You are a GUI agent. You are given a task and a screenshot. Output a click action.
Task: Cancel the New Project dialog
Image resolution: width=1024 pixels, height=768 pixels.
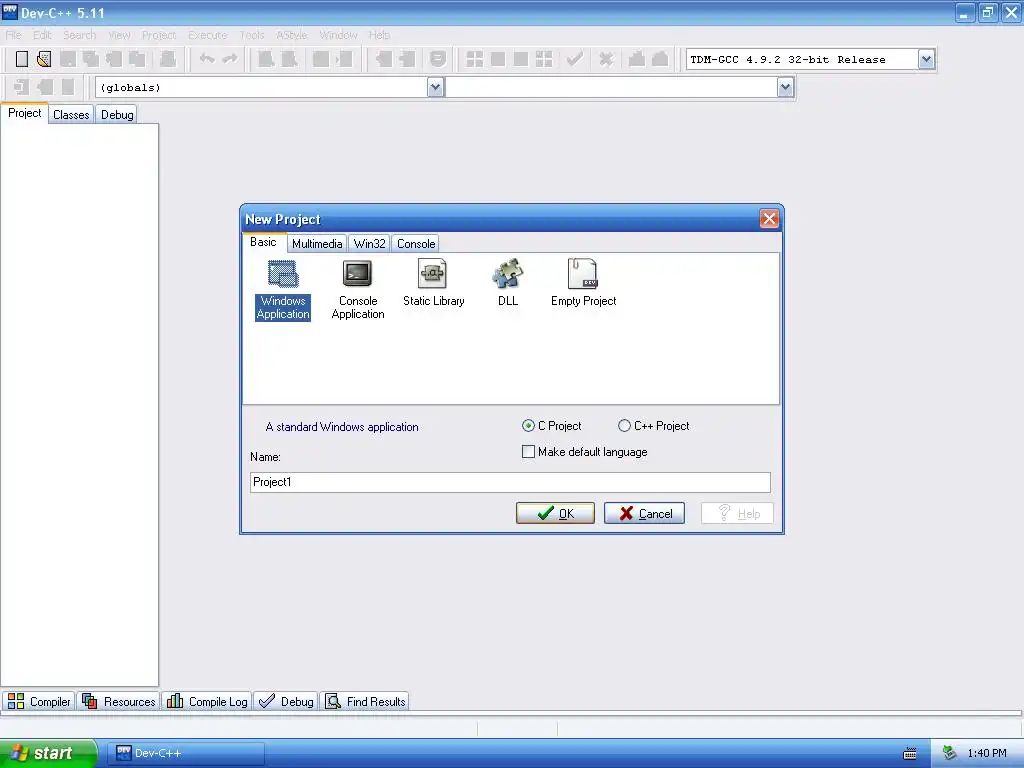(644, 513)
